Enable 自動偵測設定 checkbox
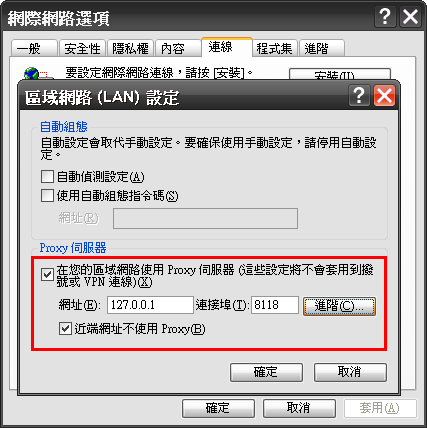 coord(47,176)
